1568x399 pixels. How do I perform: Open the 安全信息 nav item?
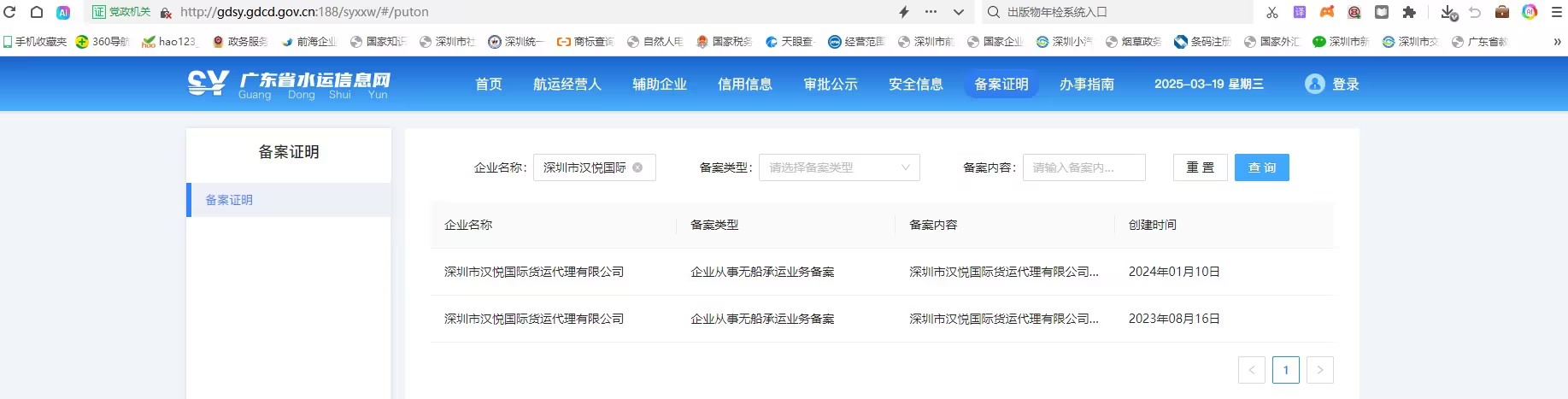tap(916, 84)
